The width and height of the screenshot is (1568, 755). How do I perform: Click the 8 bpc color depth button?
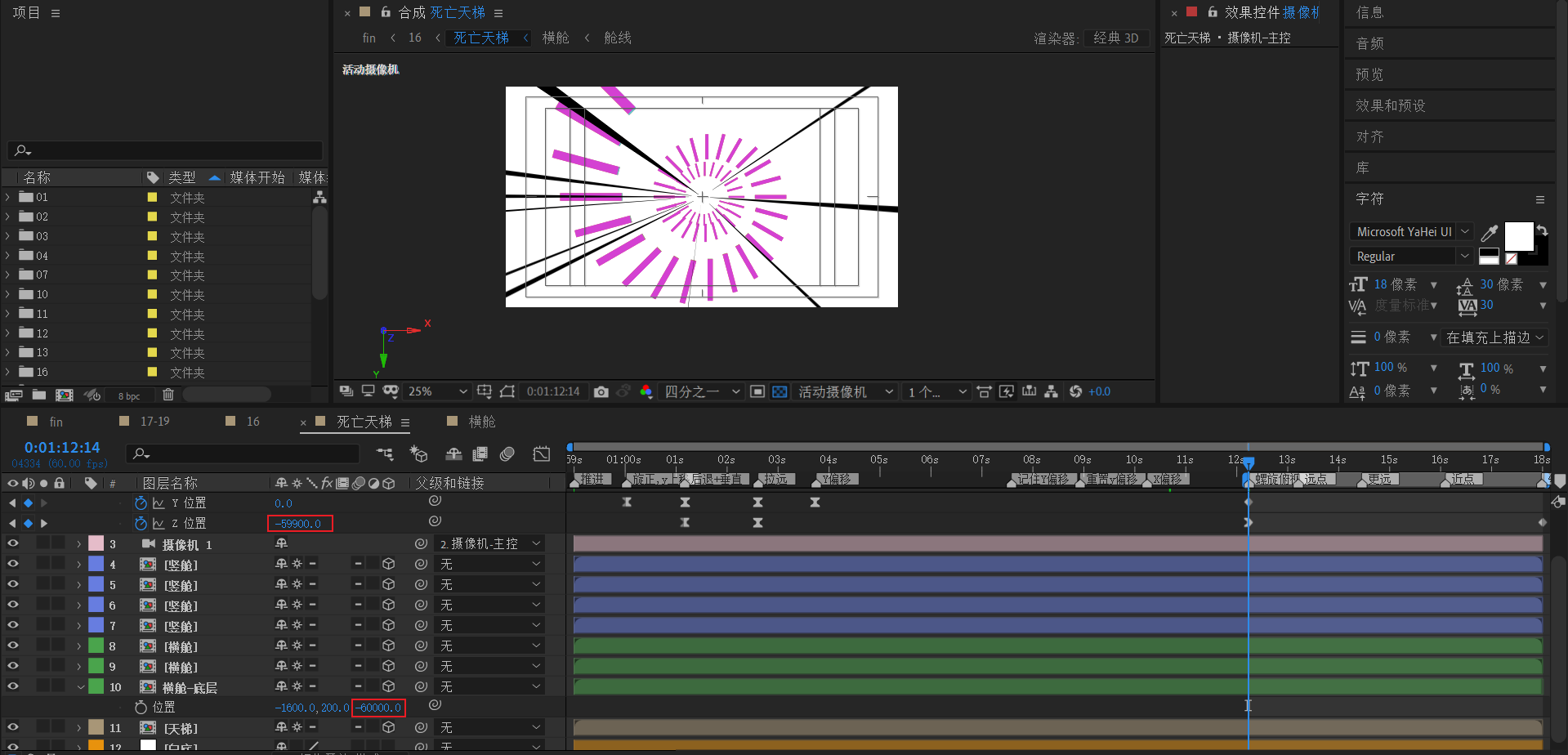(x=129, y=396)
